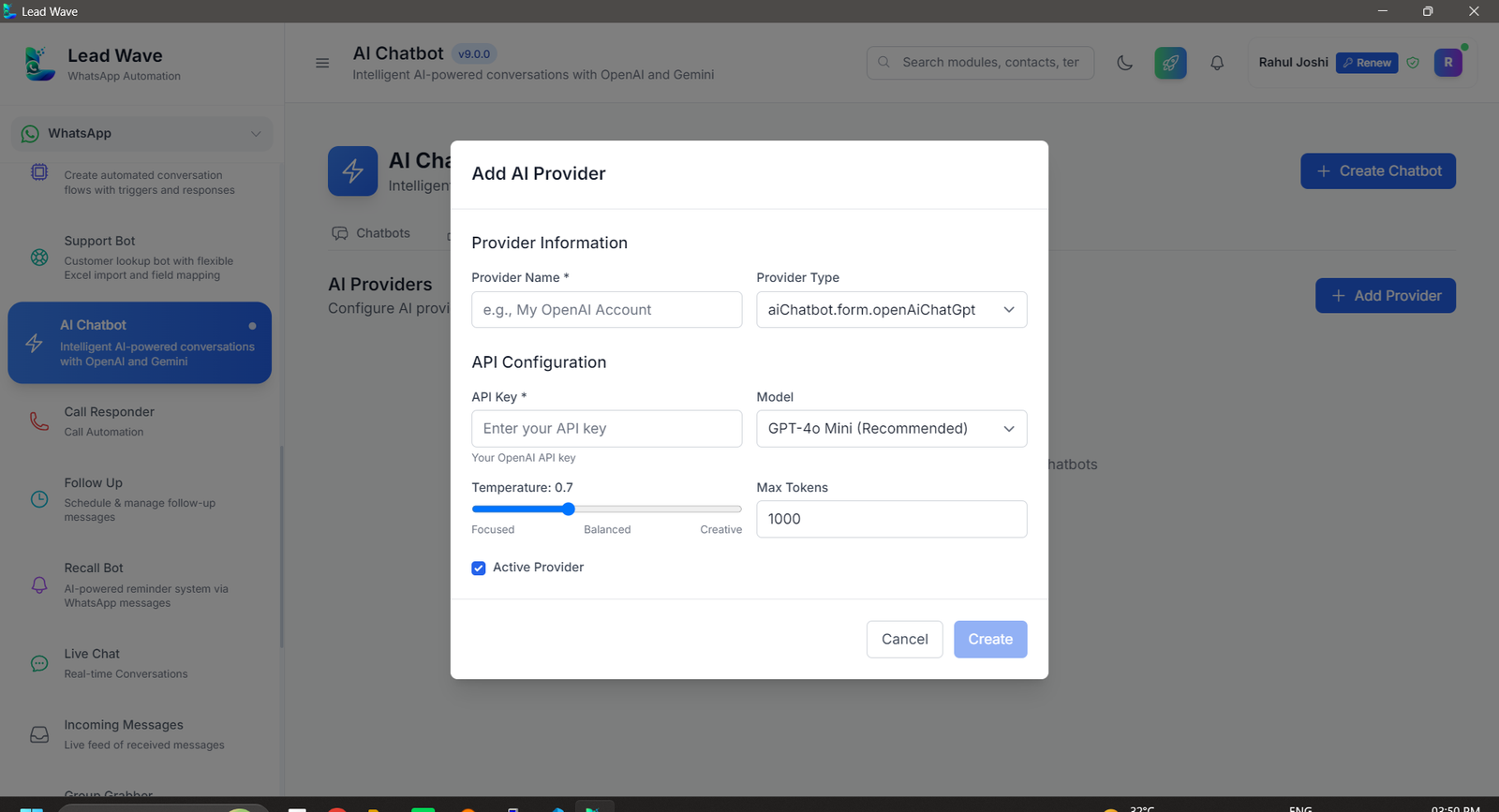Open the Support Bot menu item
Image resolution: width=1499 pixels, height=812 pixels.
(141, 258)
